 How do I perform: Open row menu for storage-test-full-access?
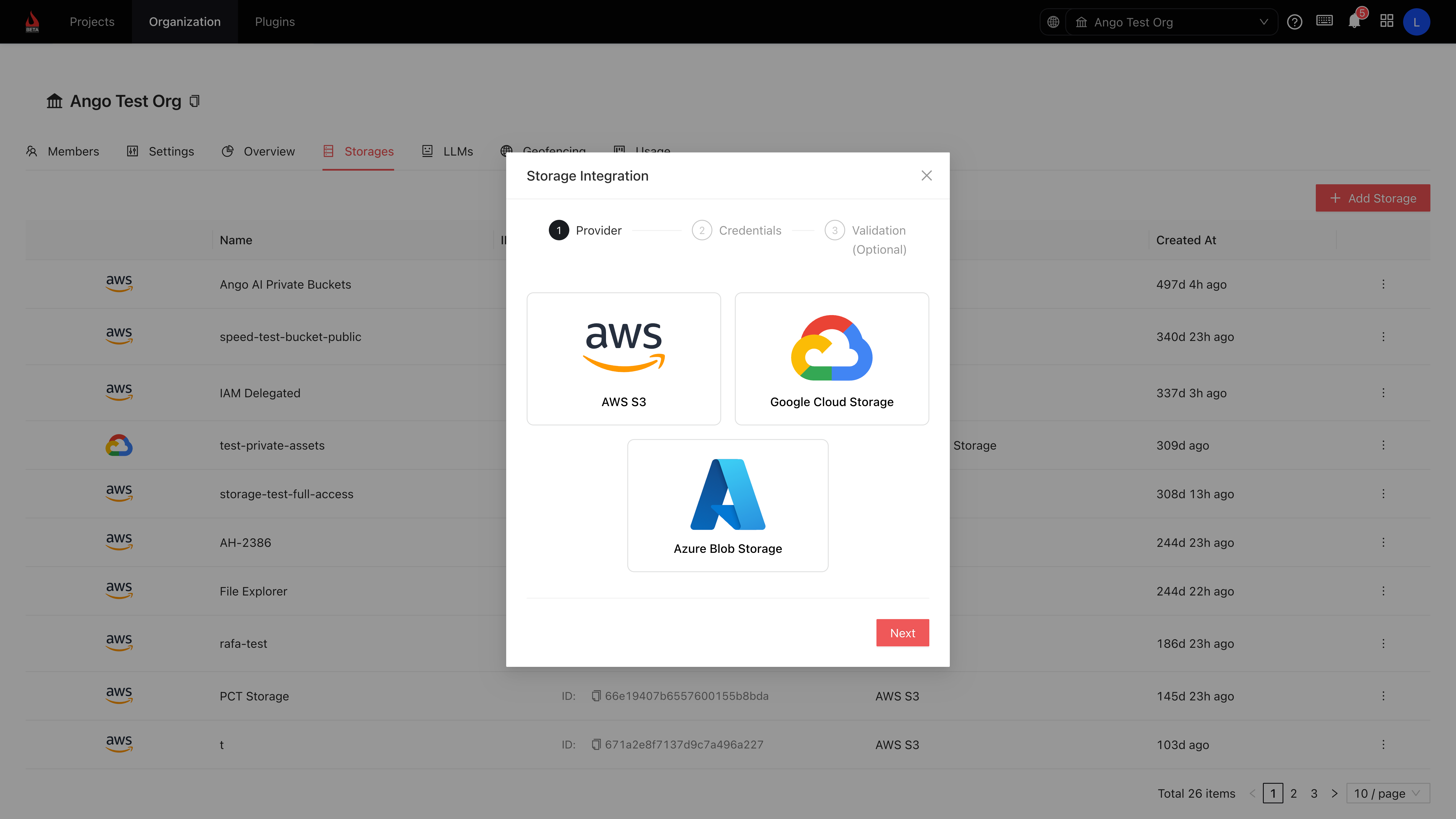point(1383,494)
